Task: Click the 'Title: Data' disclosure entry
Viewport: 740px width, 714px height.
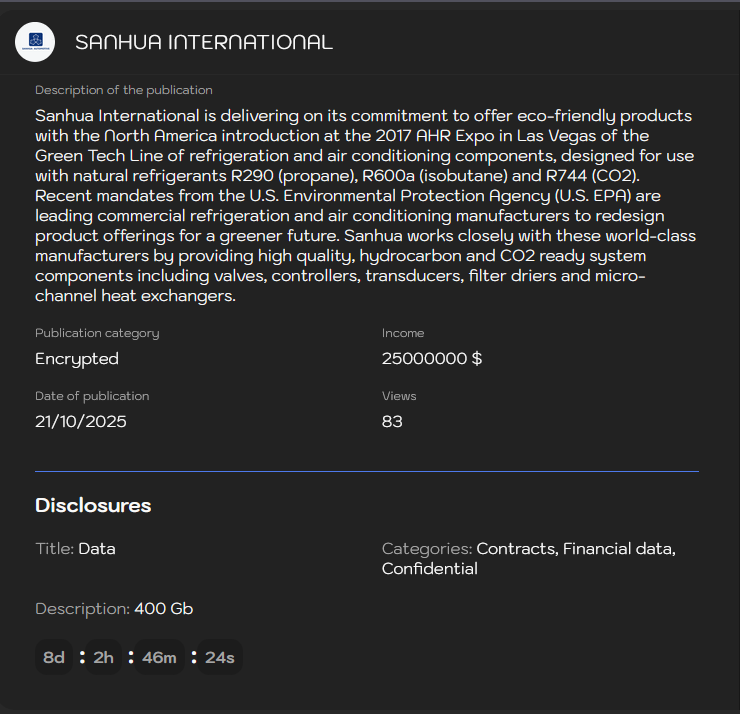Action: point(76,548)
